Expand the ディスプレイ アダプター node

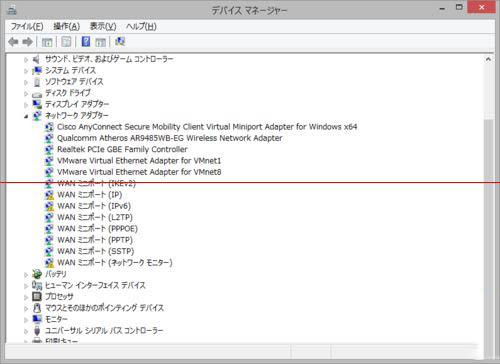pyautogui.click(x=26, y=105)
